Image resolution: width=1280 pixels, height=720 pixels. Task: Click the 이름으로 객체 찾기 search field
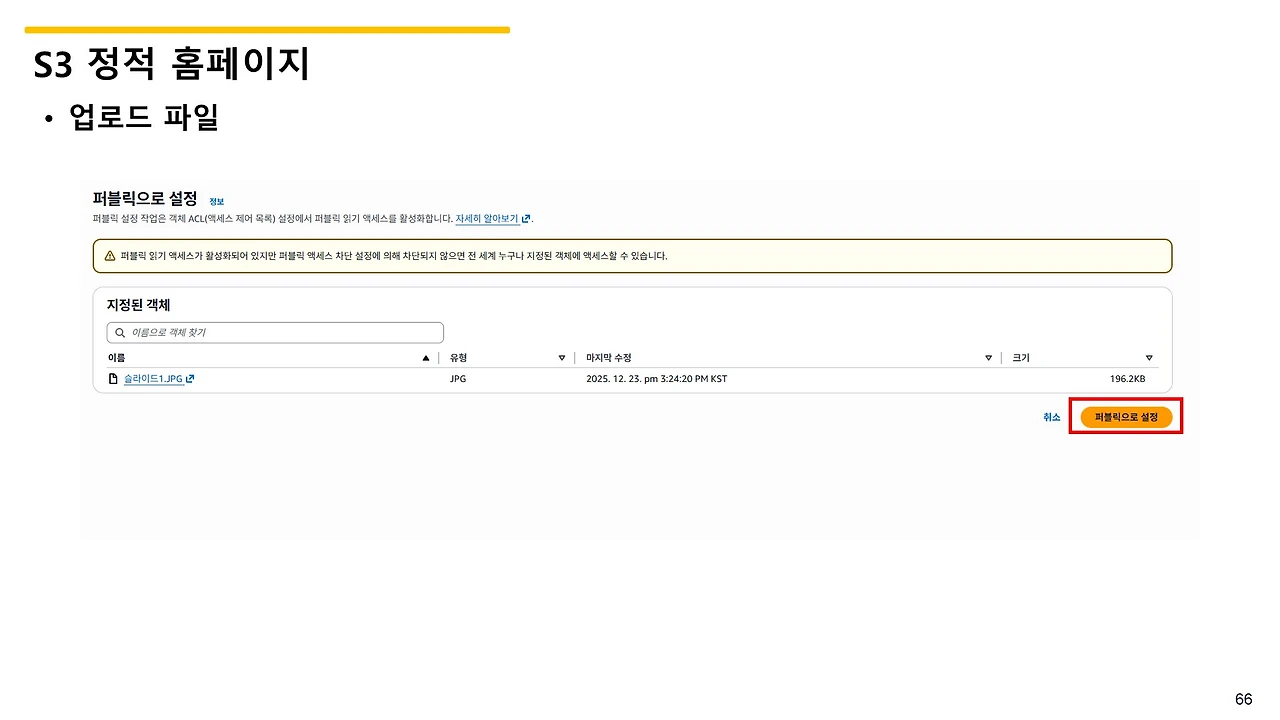coord(275,332)
